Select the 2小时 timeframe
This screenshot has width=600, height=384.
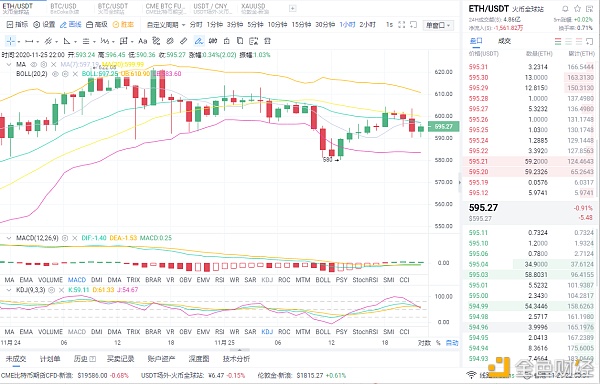368,24
